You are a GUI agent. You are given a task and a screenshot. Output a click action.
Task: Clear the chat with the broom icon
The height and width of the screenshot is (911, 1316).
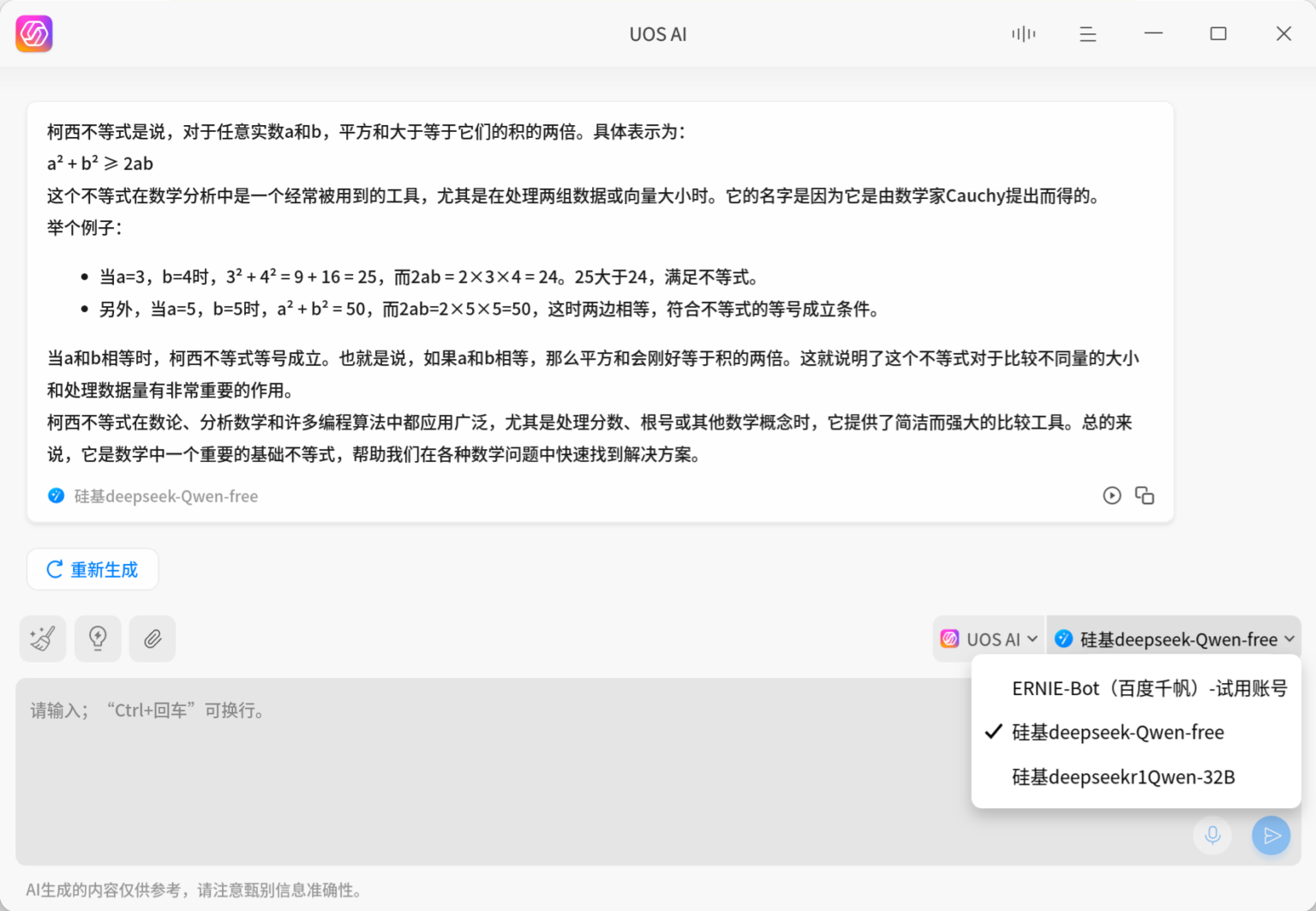[42, 638]
